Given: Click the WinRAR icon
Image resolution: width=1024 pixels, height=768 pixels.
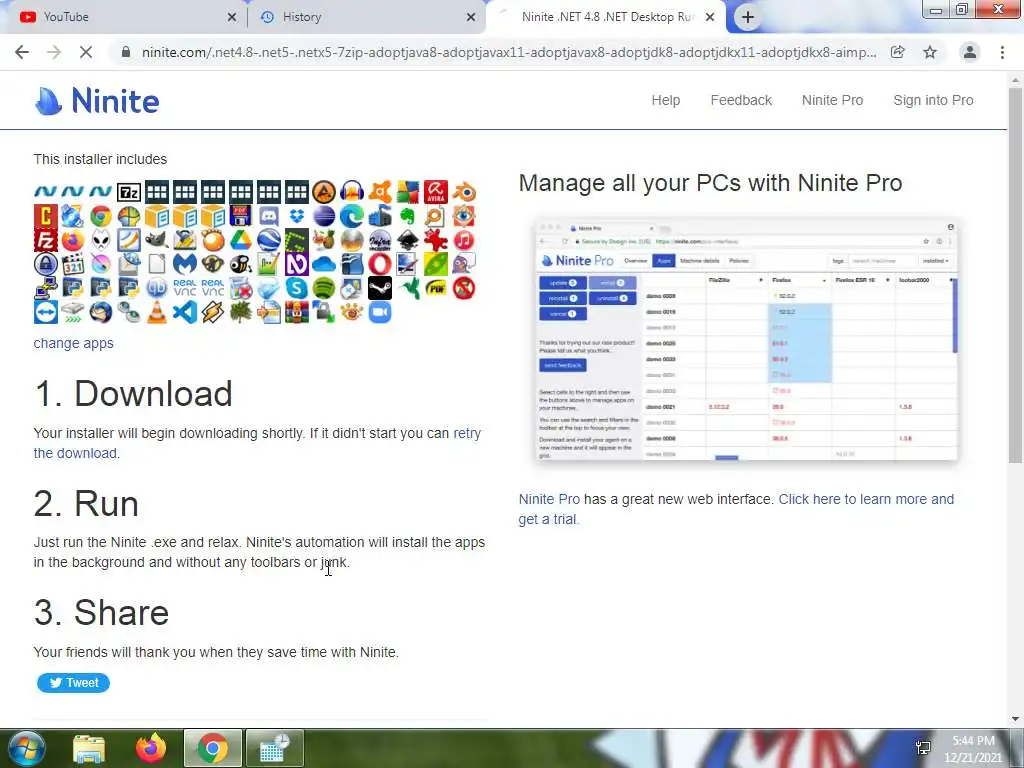Looking at the screenshot, I should point(296,312).
